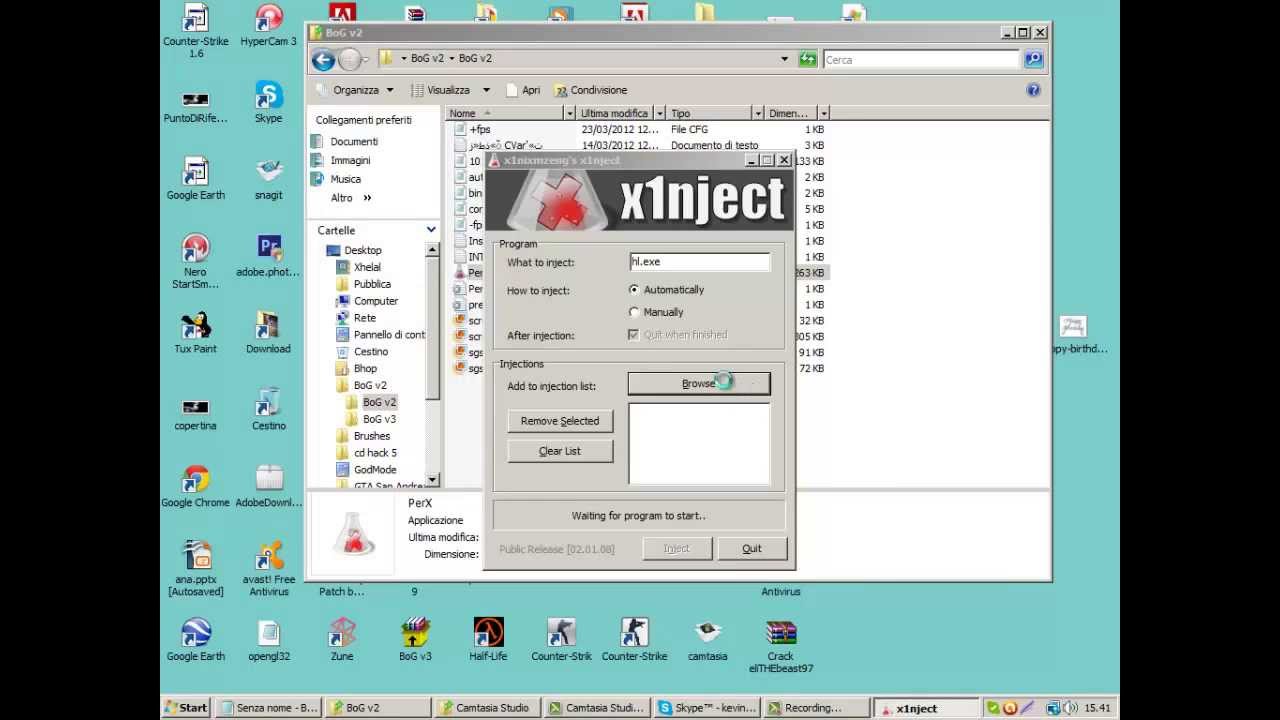
Task: Open Adobe Photoshop desktop shortcut
Action: click(x=268, y=256)
